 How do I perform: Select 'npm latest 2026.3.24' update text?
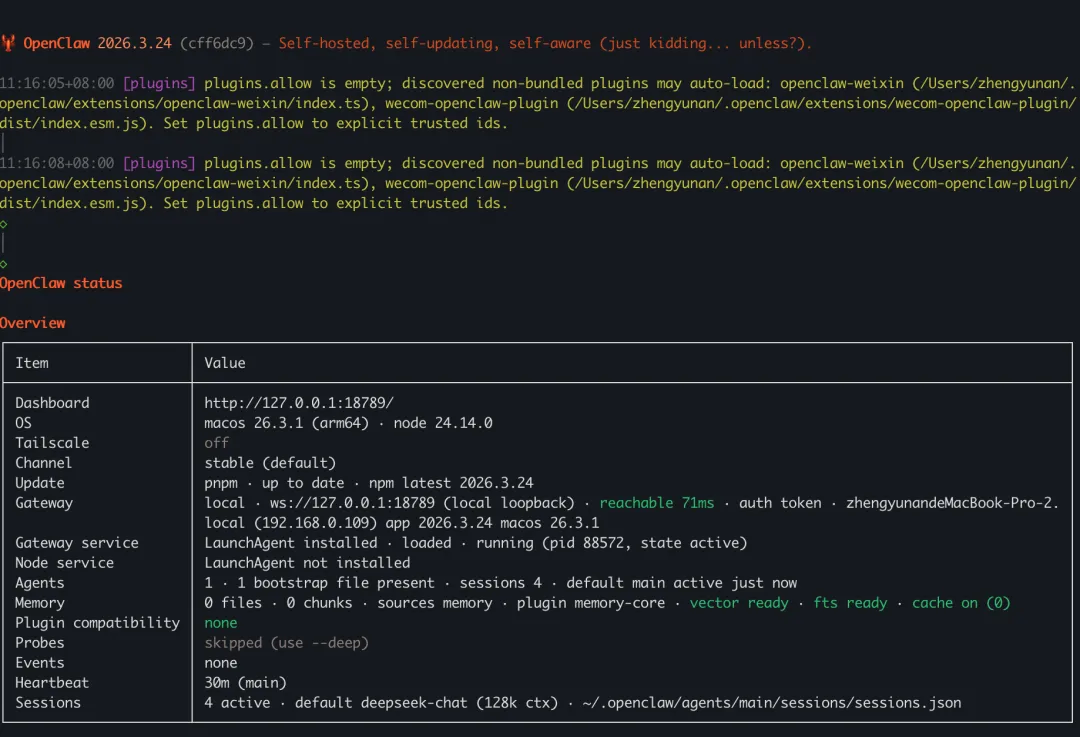tap(451, 483)
